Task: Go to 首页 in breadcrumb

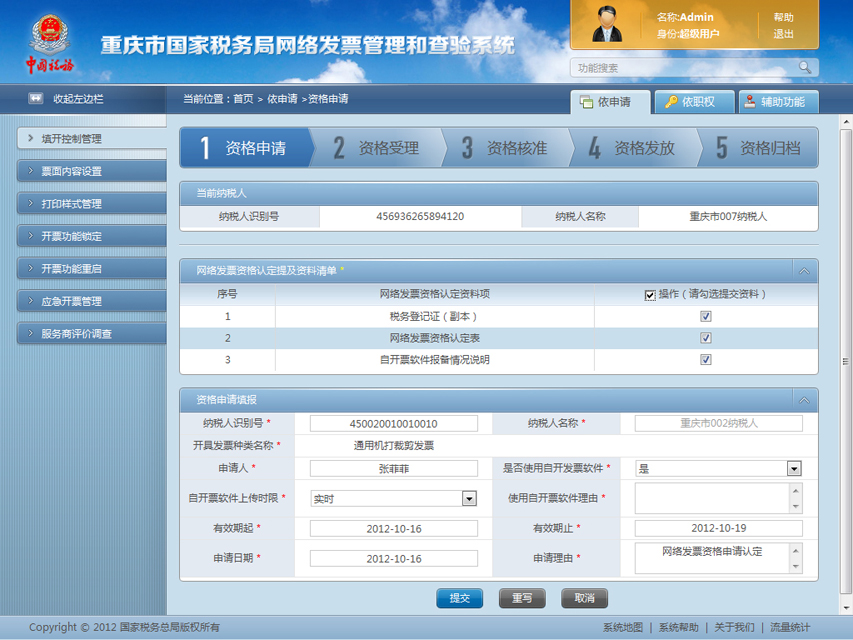Action: pos(243,99)
